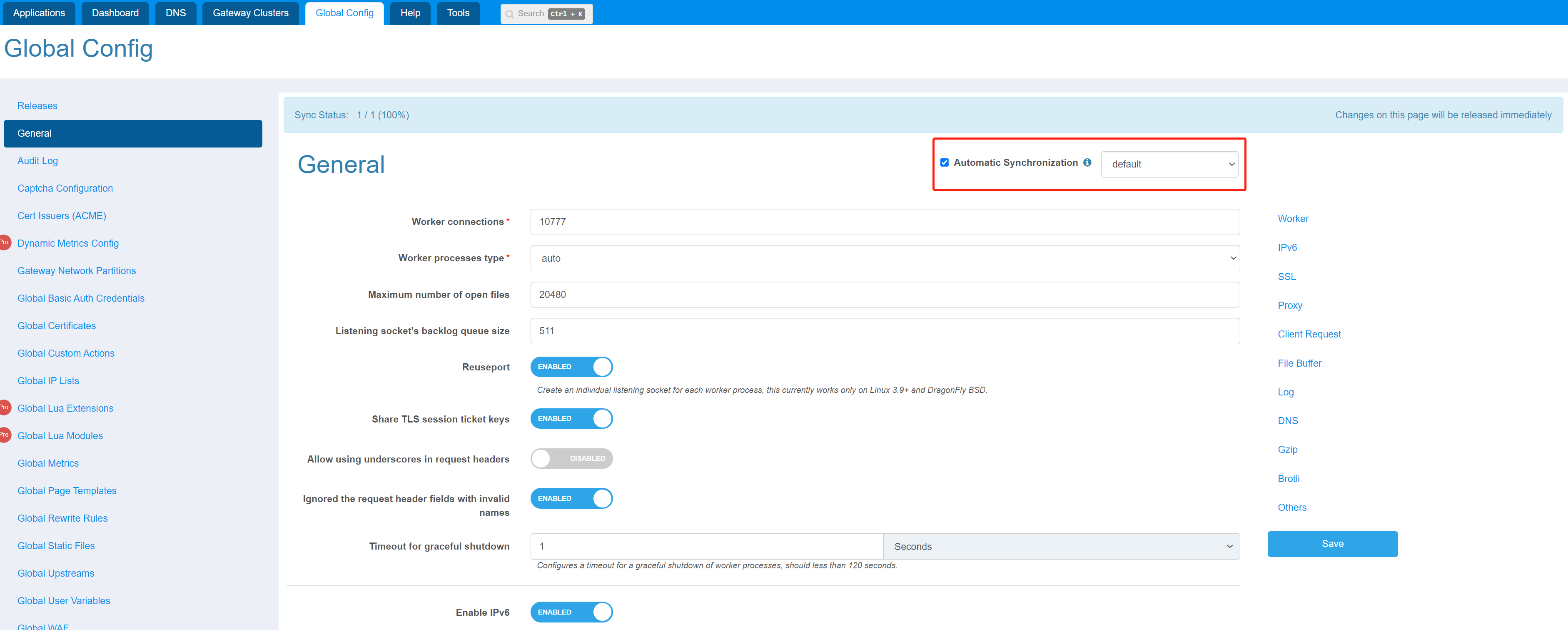Image resolution: width=1568 pixels, height=630 pixels.
Task: Open Global Lua Modules page
Action: click(x=60, y=436)
